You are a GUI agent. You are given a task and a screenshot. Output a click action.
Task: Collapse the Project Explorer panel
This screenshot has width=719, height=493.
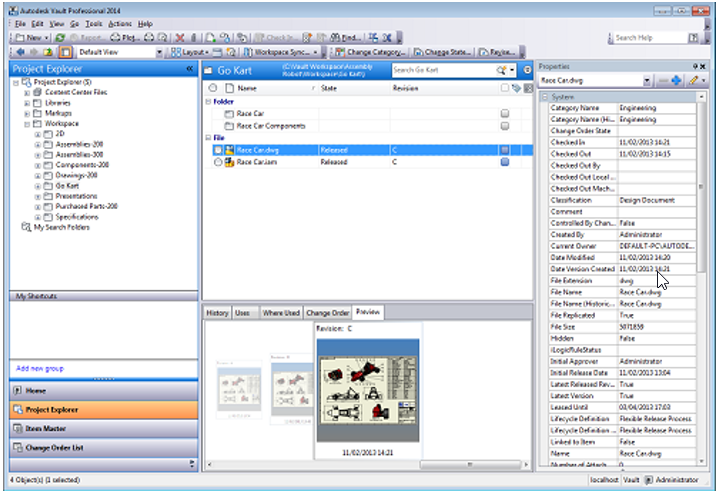pos(189,69)
